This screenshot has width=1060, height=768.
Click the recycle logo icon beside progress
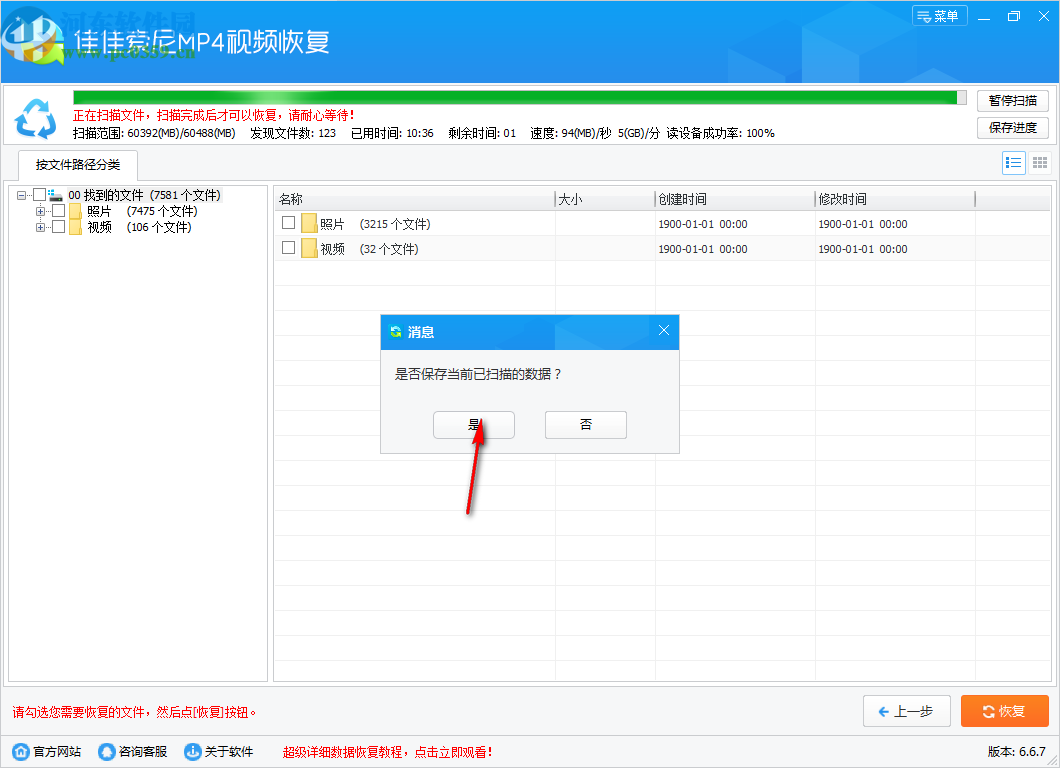click(x=36, y=119)
